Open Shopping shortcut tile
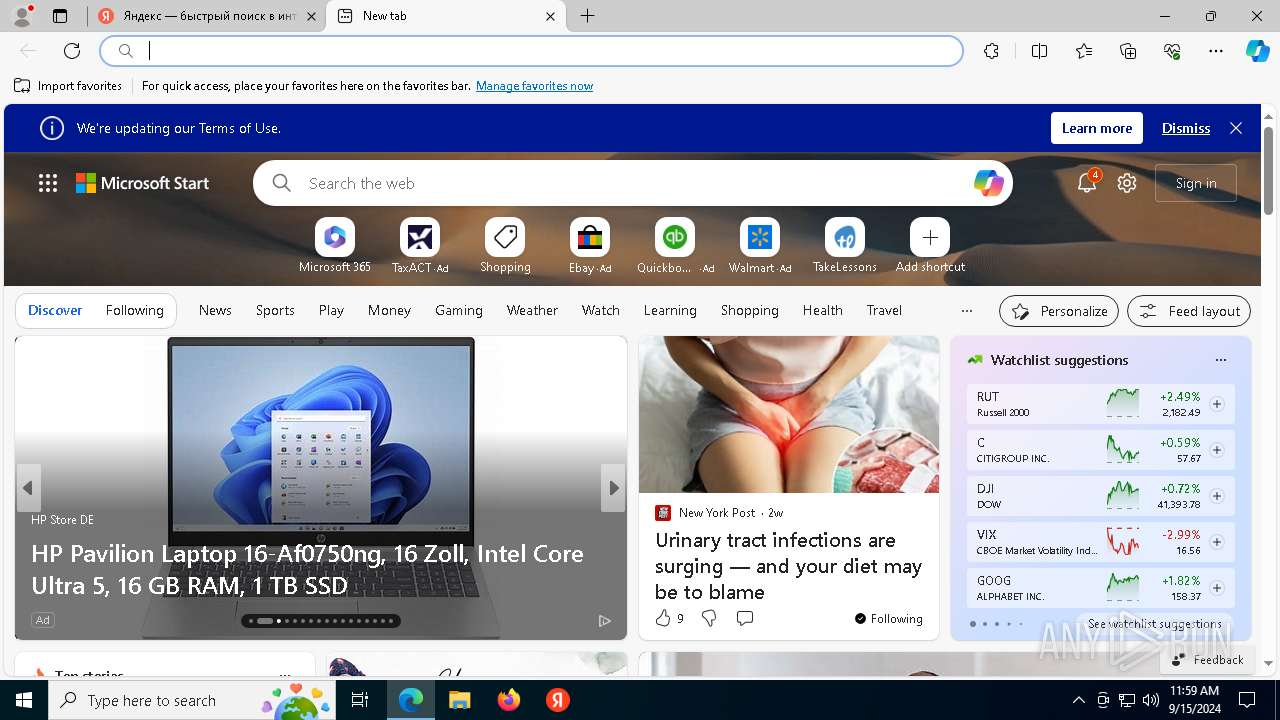 505,245
